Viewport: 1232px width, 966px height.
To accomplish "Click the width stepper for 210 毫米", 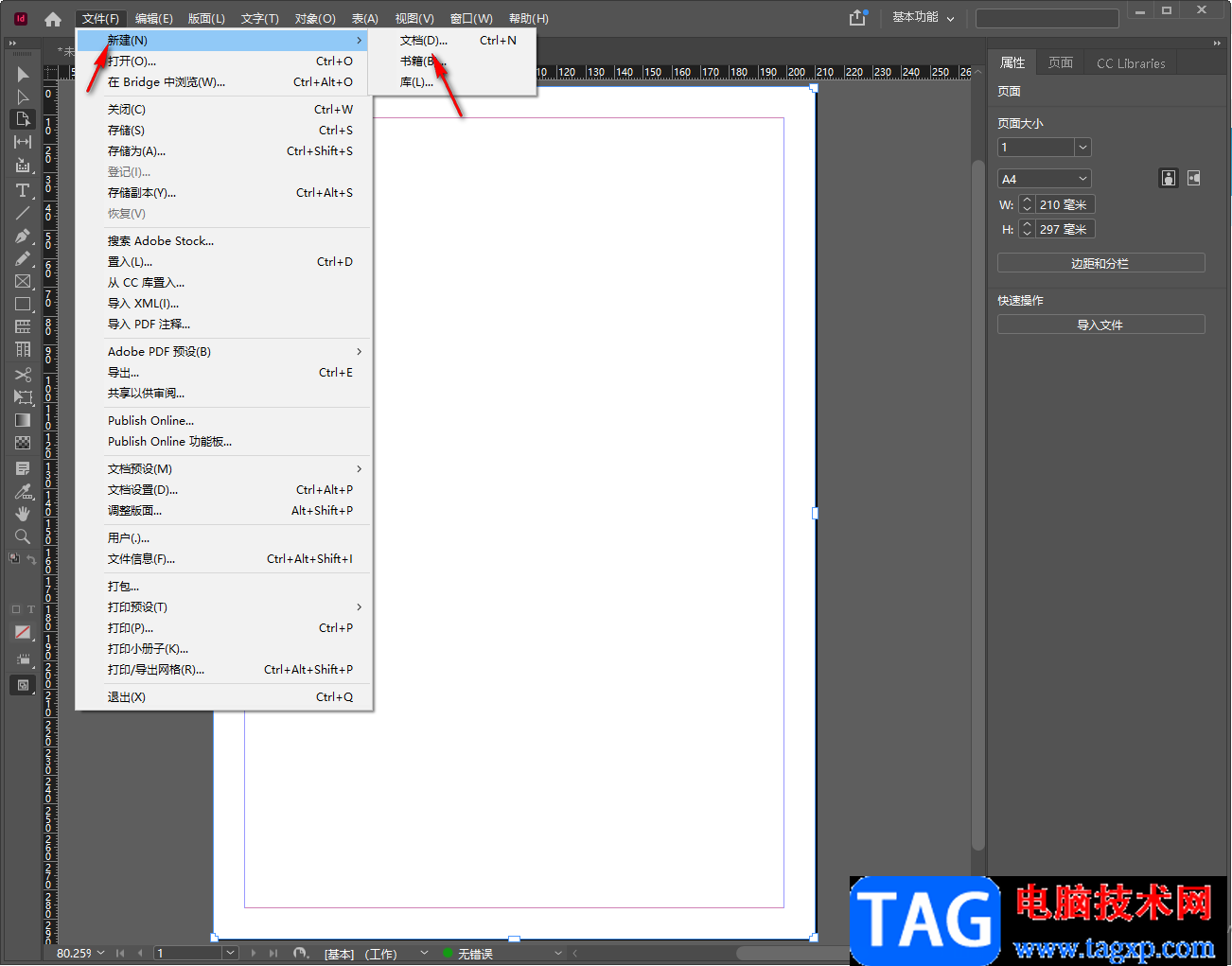I will pos(1028,204).
